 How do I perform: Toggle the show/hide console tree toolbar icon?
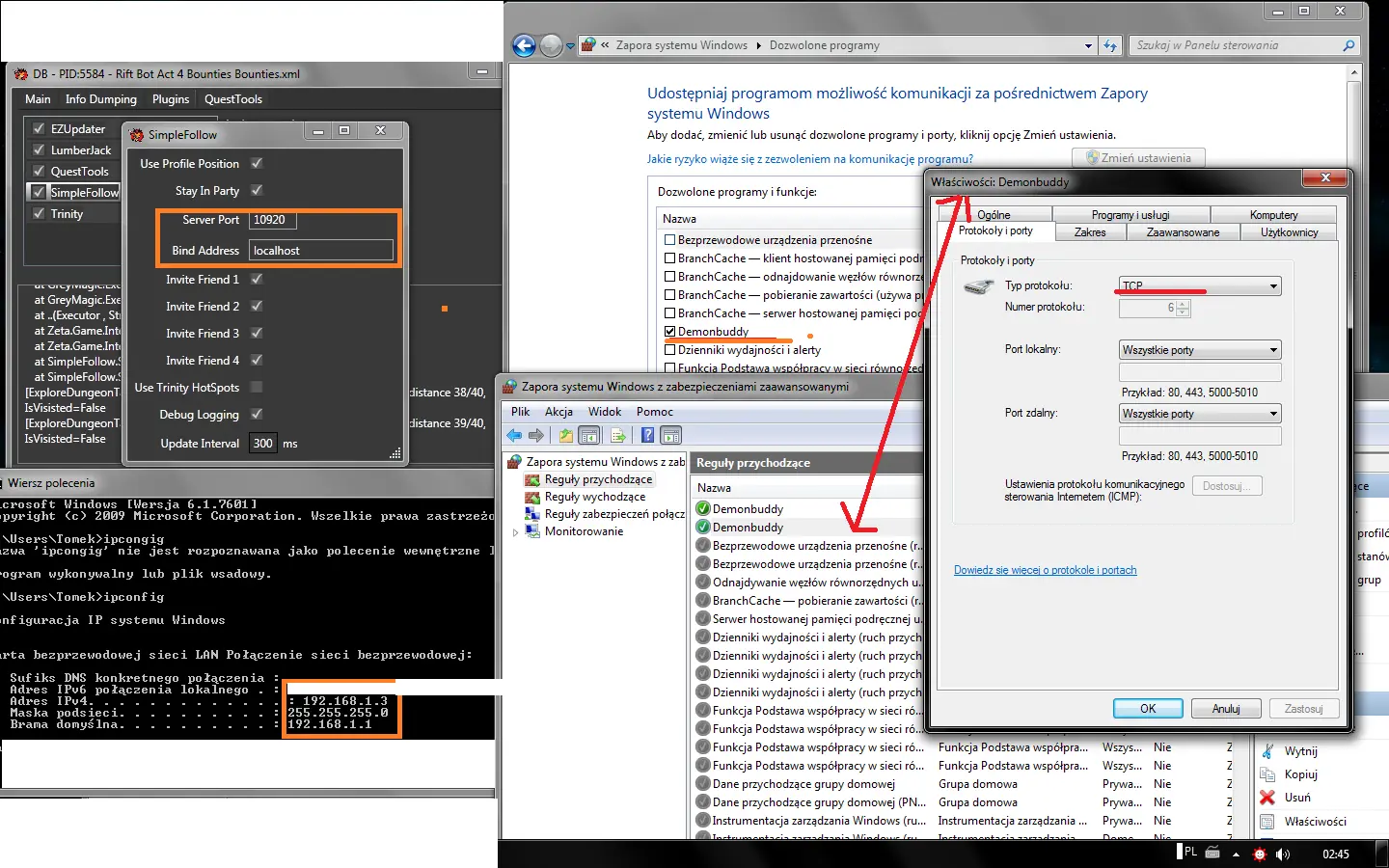589,435
